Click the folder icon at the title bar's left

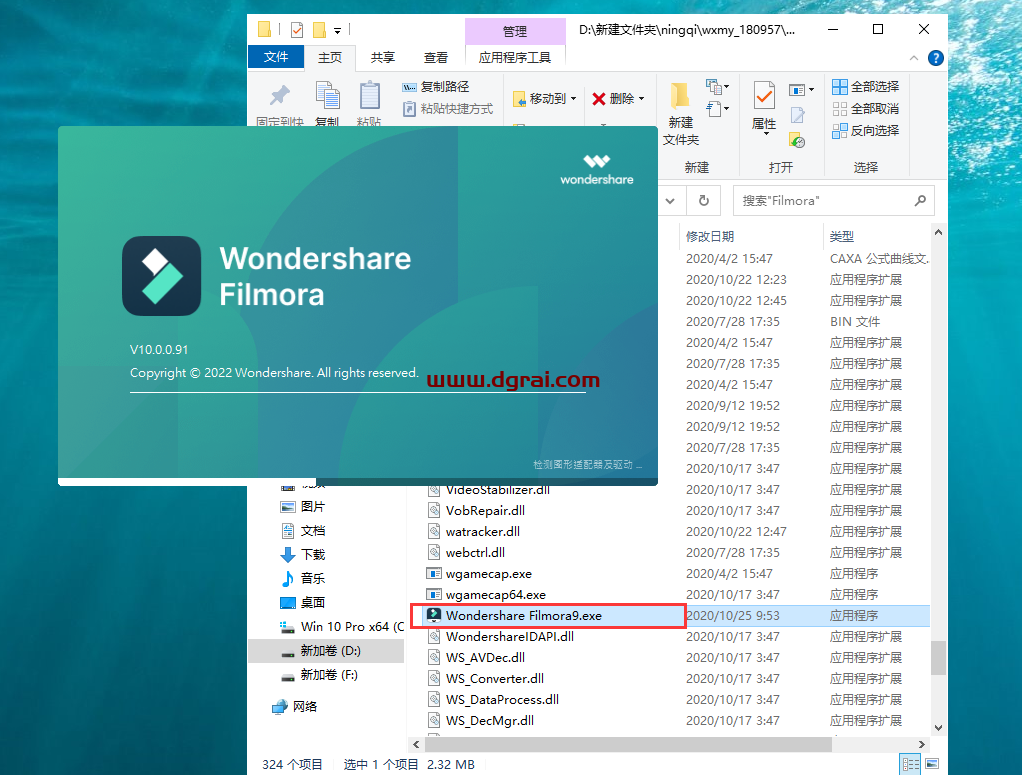264,29
